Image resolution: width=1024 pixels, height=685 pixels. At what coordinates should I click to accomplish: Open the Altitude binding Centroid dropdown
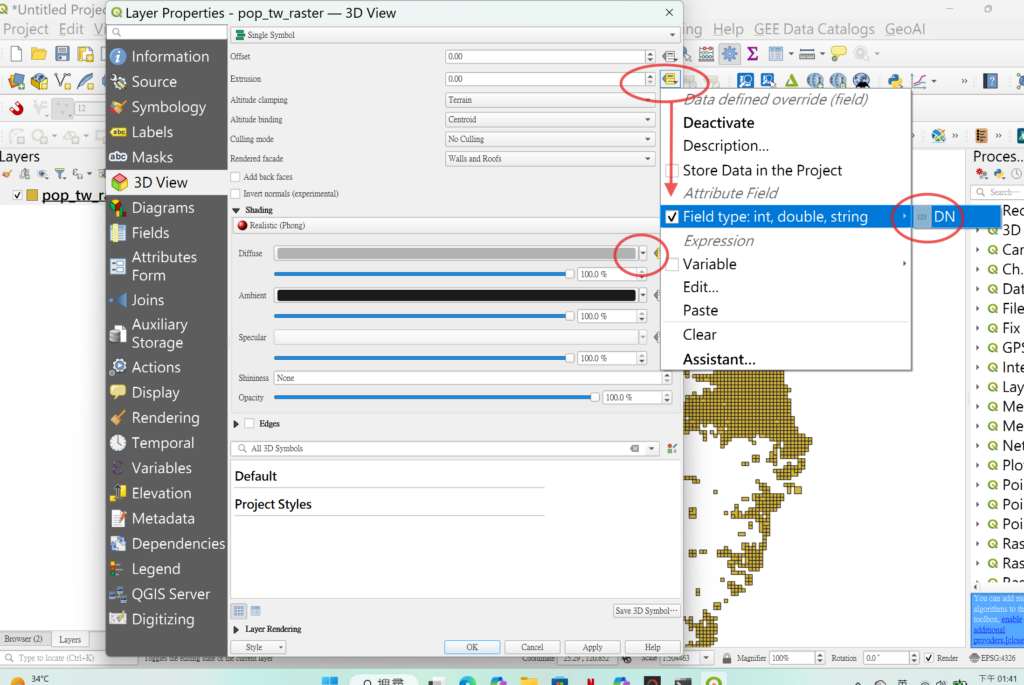550,119
